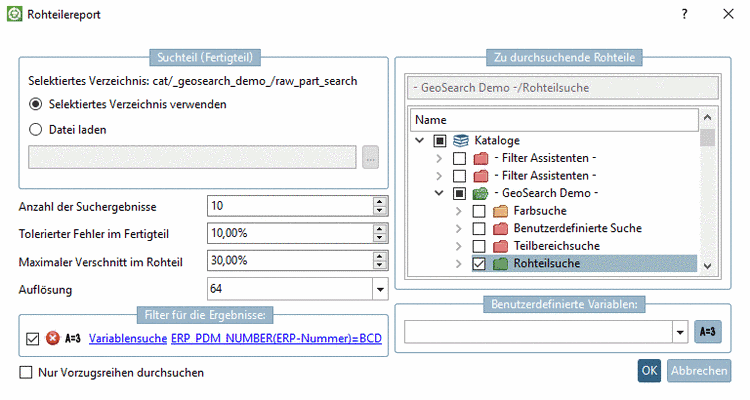Enable 'Nur Vorzugsreihen durchsuchen' checkbox

(x=26, y=372)
